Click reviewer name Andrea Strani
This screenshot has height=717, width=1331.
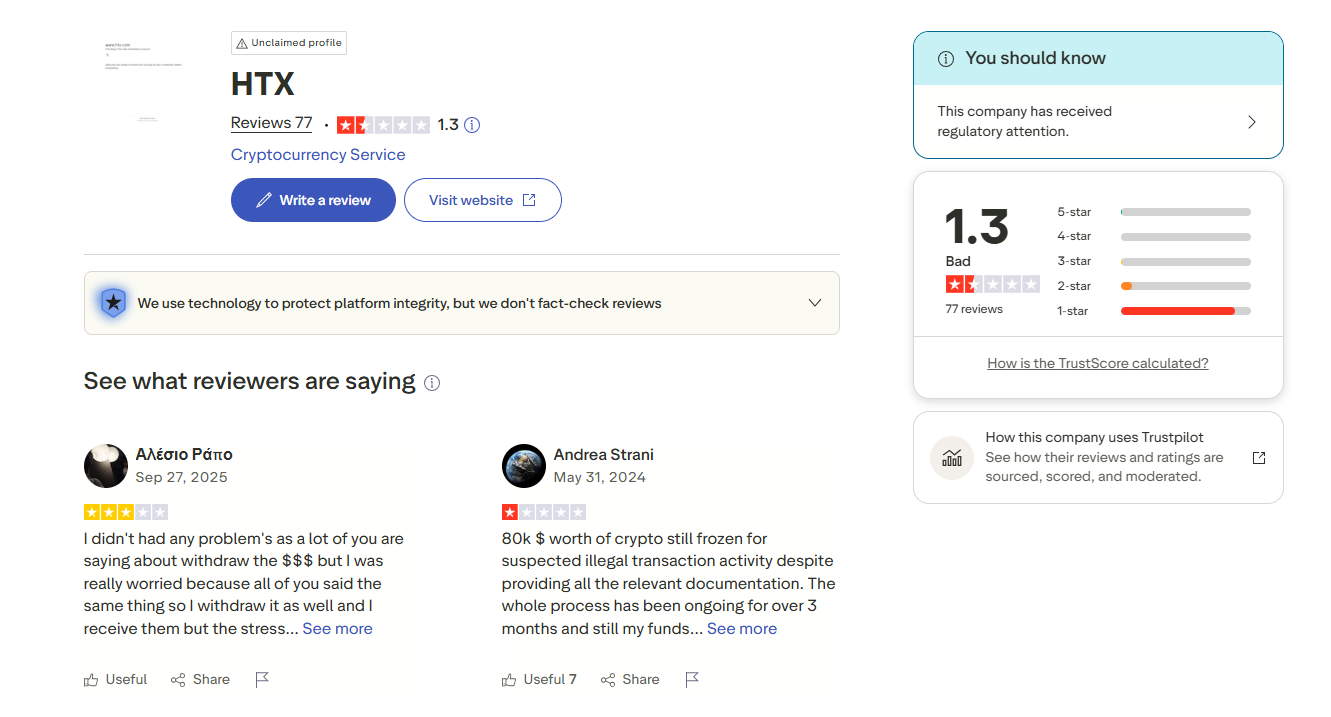pyautogui.click(x=604, y=455)
